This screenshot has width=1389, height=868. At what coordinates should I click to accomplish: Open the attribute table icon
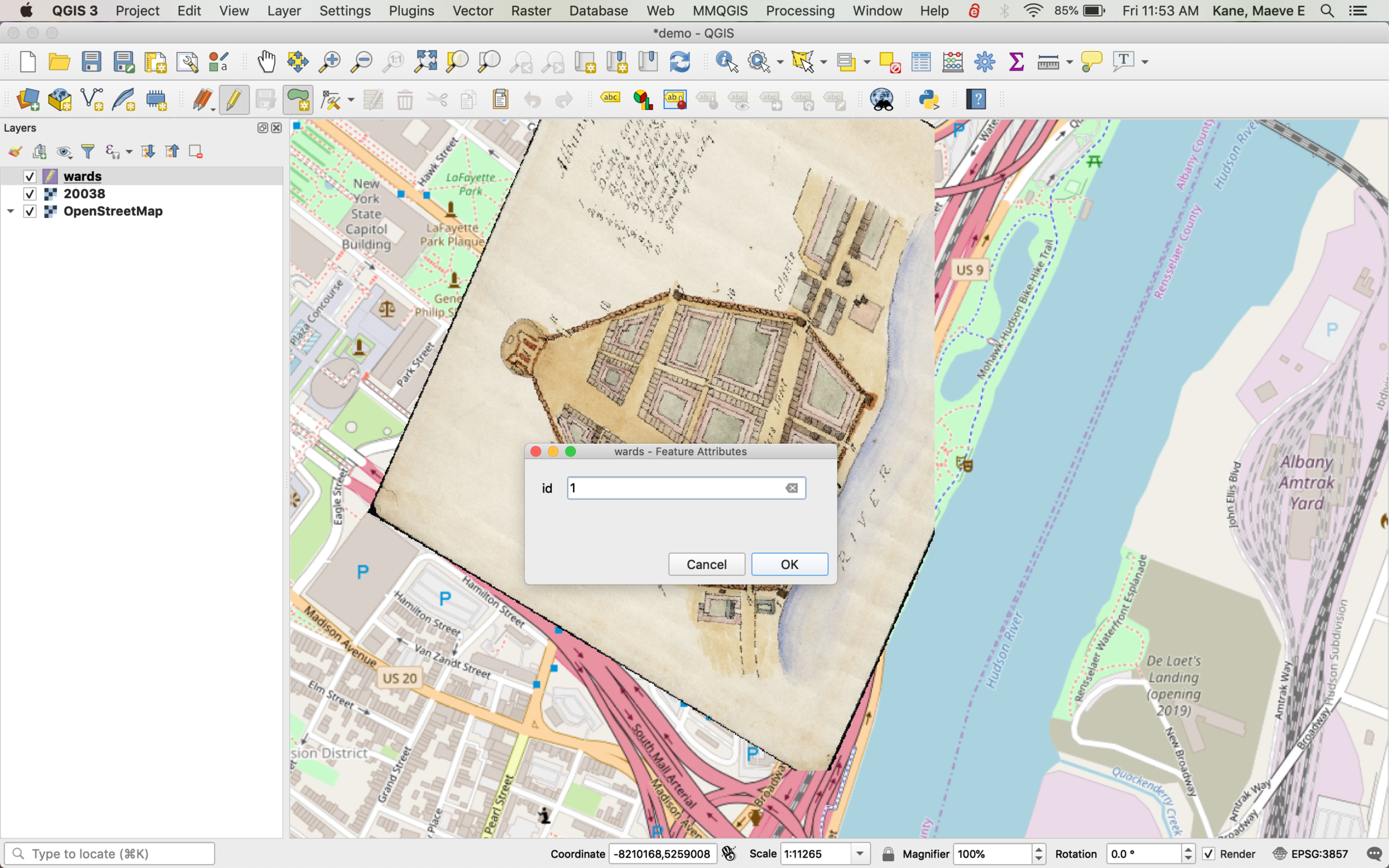click(921, 62)
